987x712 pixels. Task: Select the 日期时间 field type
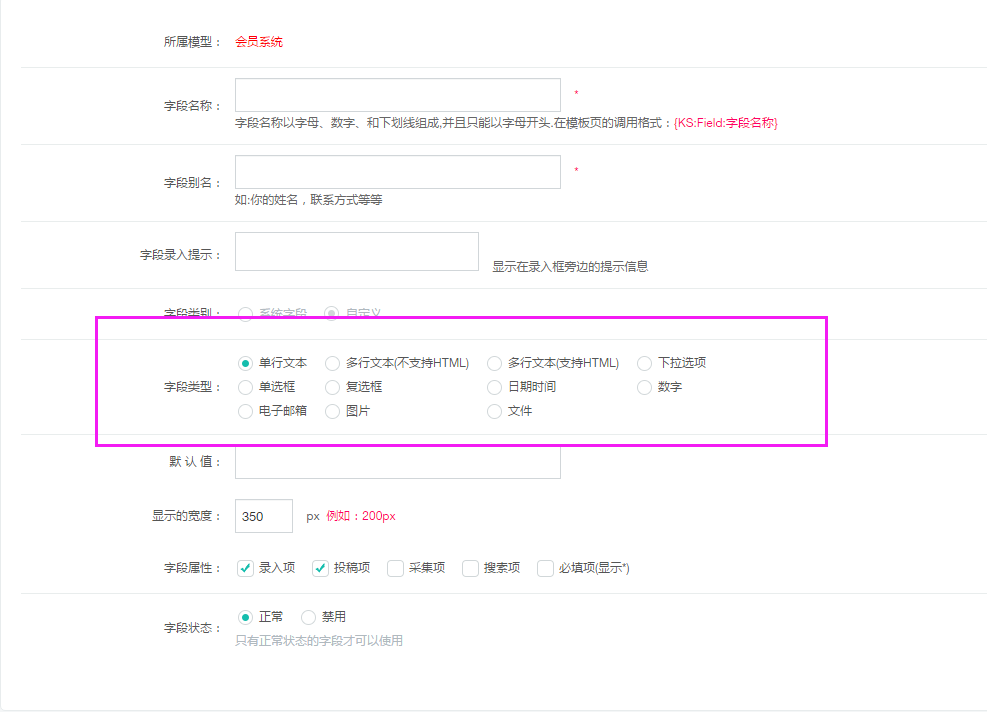pos(494,387)
